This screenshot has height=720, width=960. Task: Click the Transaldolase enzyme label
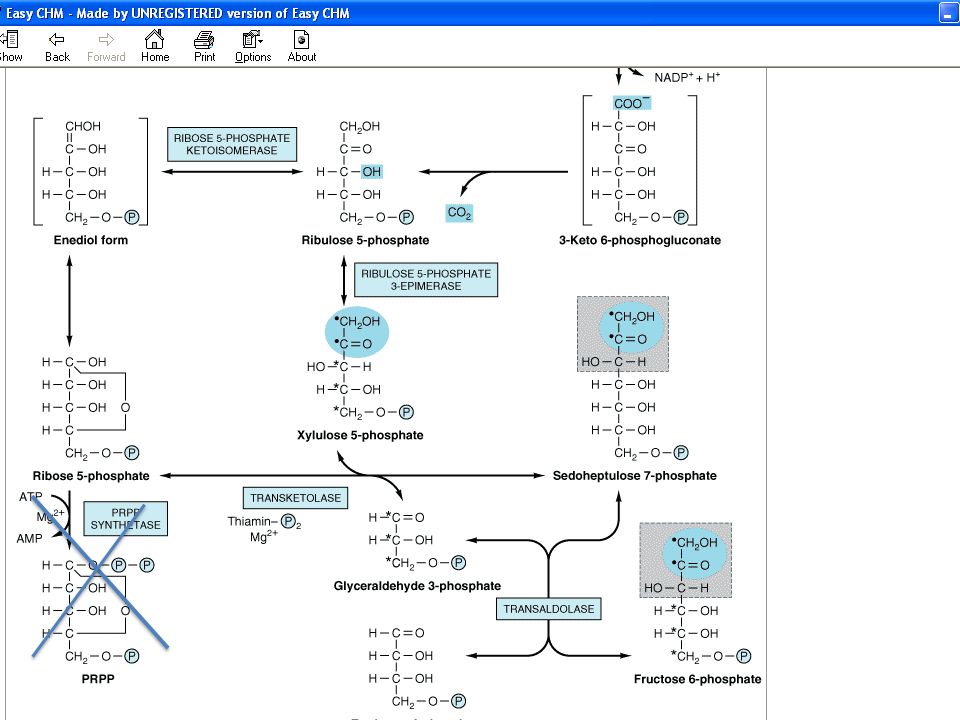point(549,609)
